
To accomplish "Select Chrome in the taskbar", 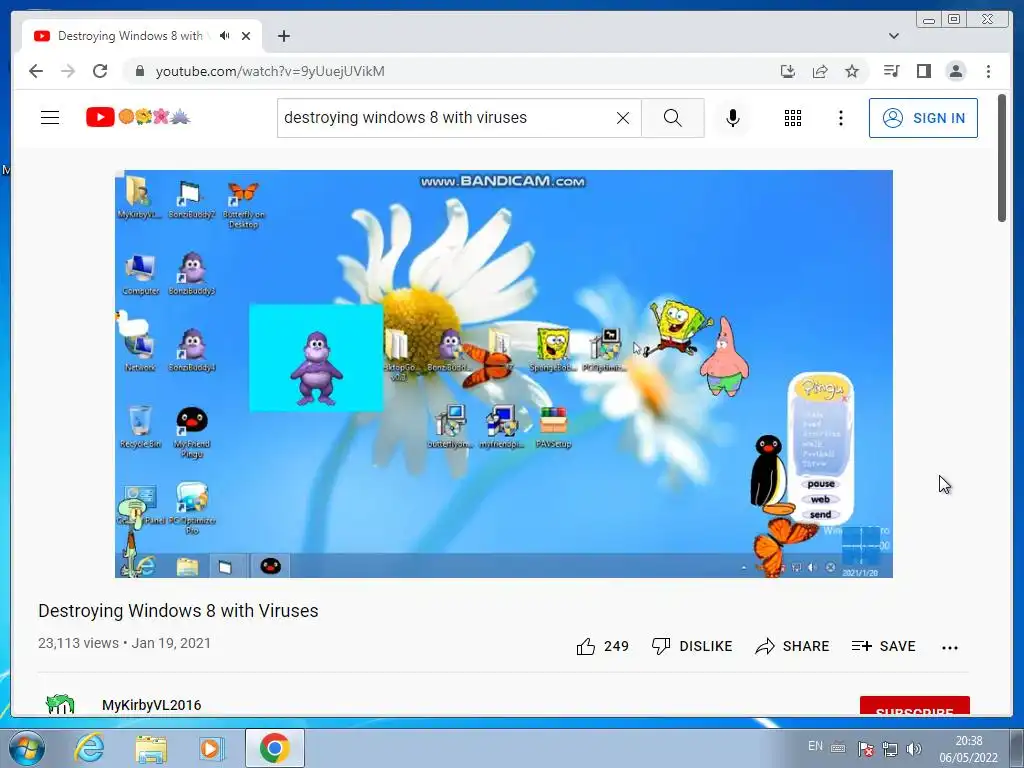I will (275, 748).
